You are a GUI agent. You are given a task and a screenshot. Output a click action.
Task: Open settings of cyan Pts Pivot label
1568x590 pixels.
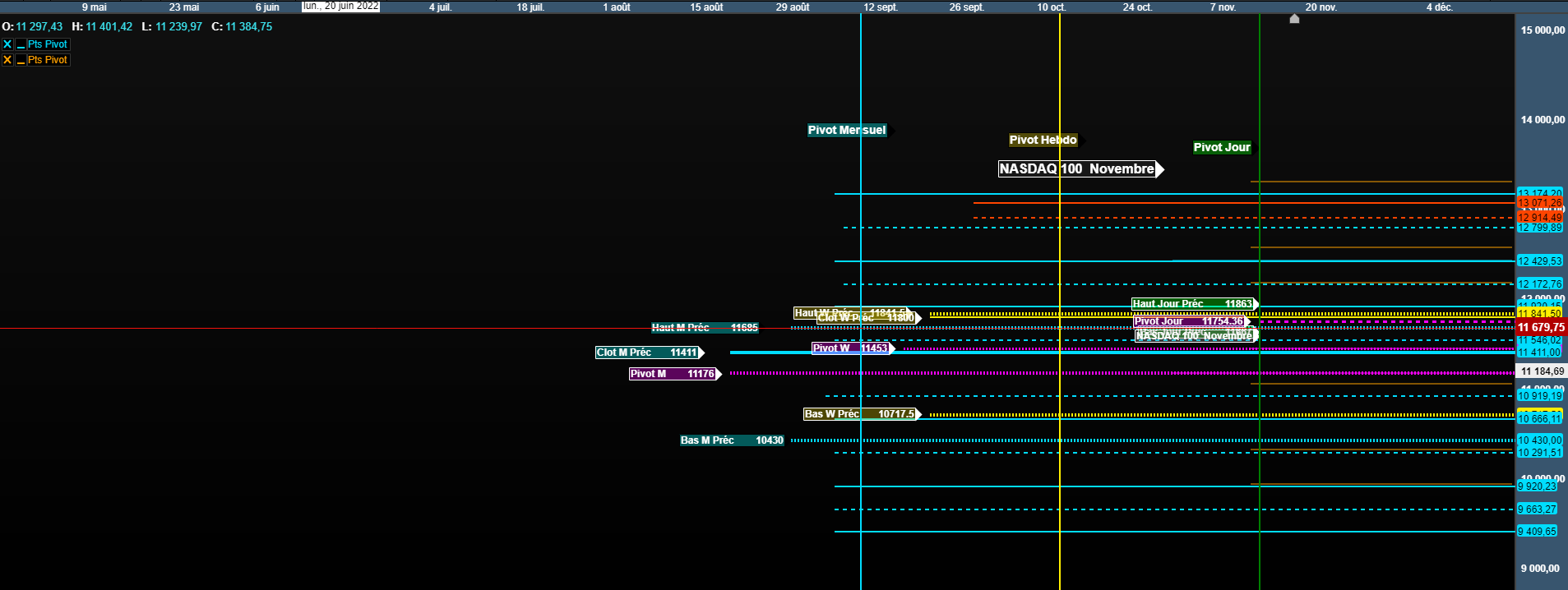(48, 44)
